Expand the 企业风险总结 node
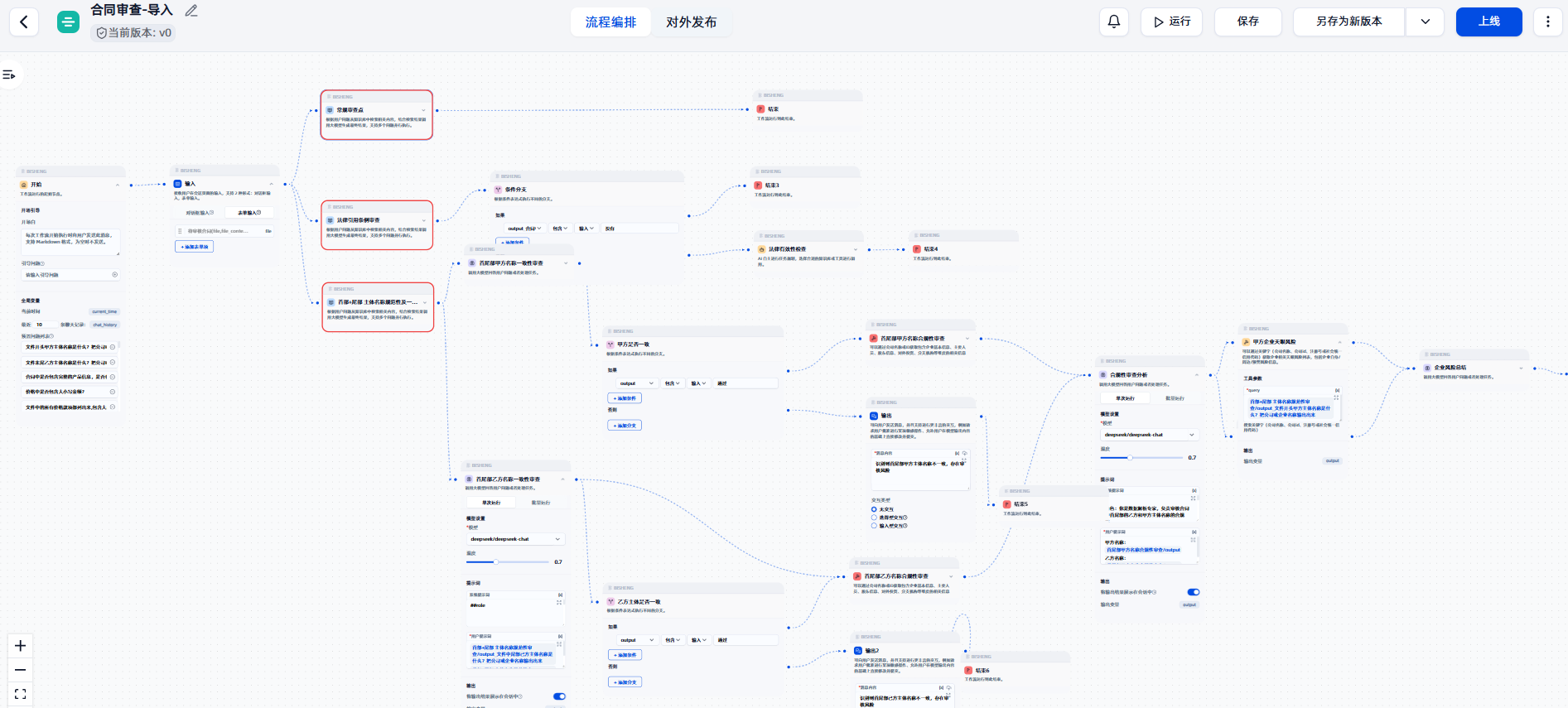Image resolution: width=1568 pixels, height=708 pixels. [x=1521, y=368]
